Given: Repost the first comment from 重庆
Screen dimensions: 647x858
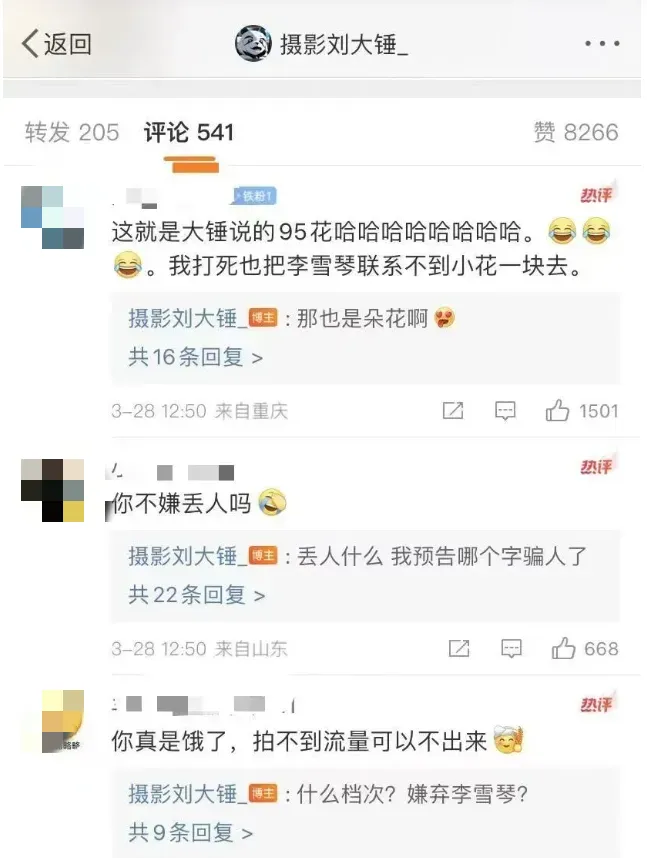Looking at the screenshot, I should [x=453, y=410].
